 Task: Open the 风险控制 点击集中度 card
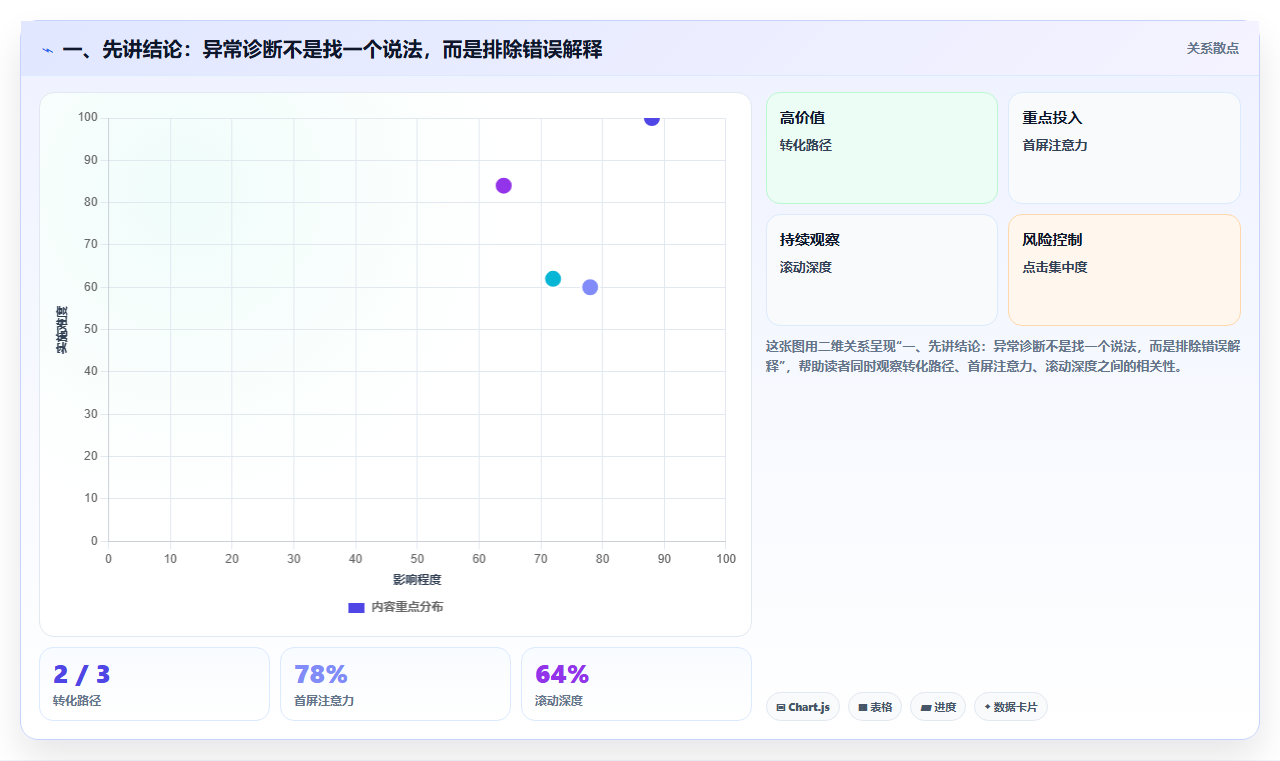point(1124,270)
